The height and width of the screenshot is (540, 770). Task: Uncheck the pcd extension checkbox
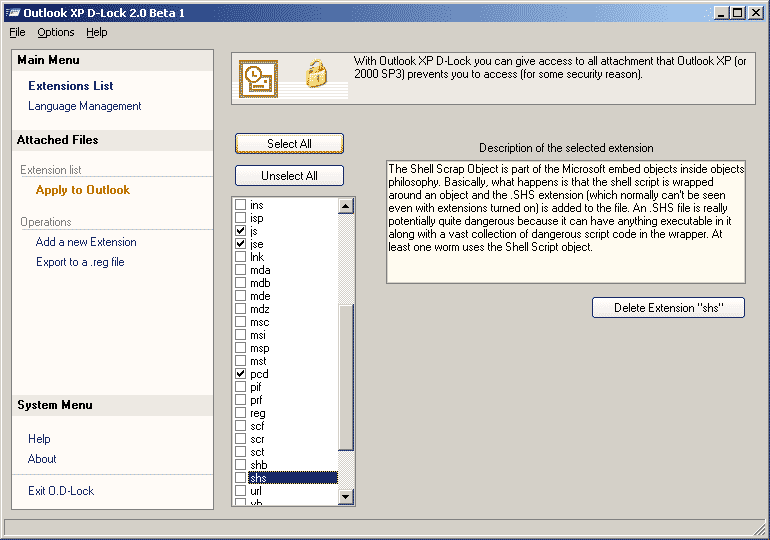tap(240, 374)
